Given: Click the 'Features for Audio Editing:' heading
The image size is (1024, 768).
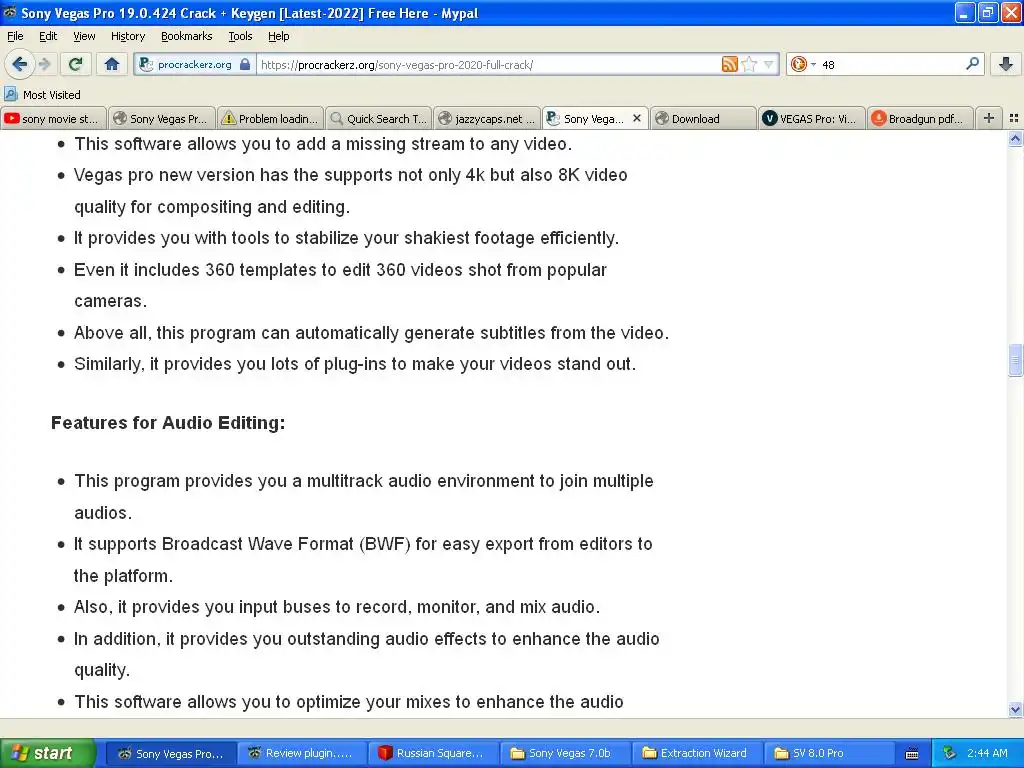Looking at the screenshot, I should pos(168,423).
